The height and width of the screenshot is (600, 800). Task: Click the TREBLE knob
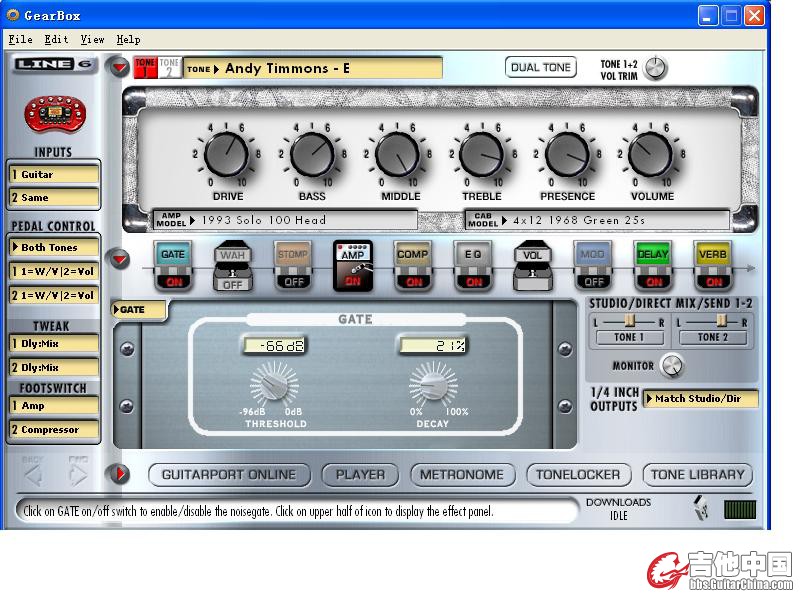pos(482,155)
